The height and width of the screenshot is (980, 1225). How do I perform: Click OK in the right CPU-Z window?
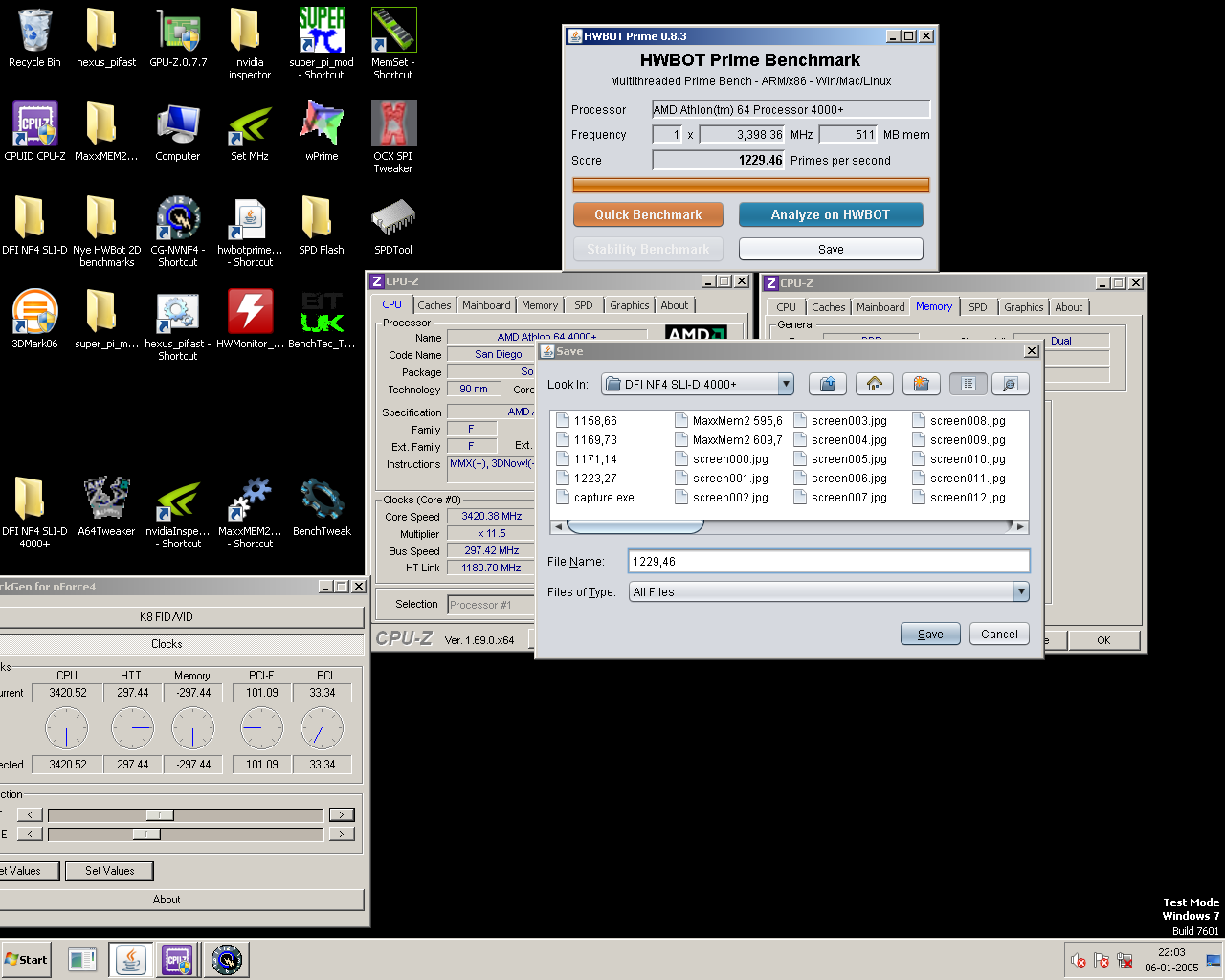tap(1103, 640)
